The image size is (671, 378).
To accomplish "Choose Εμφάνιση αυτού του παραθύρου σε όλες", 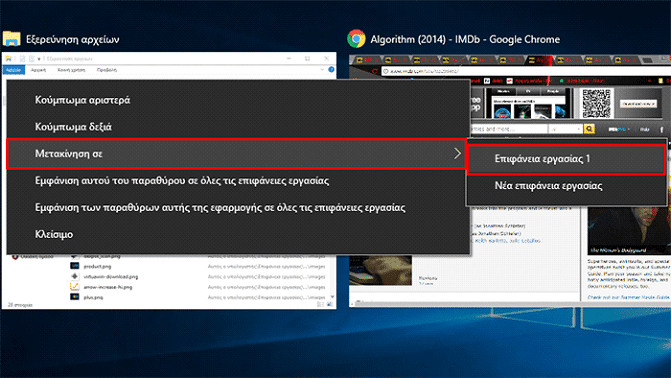I will click(182, 181).
